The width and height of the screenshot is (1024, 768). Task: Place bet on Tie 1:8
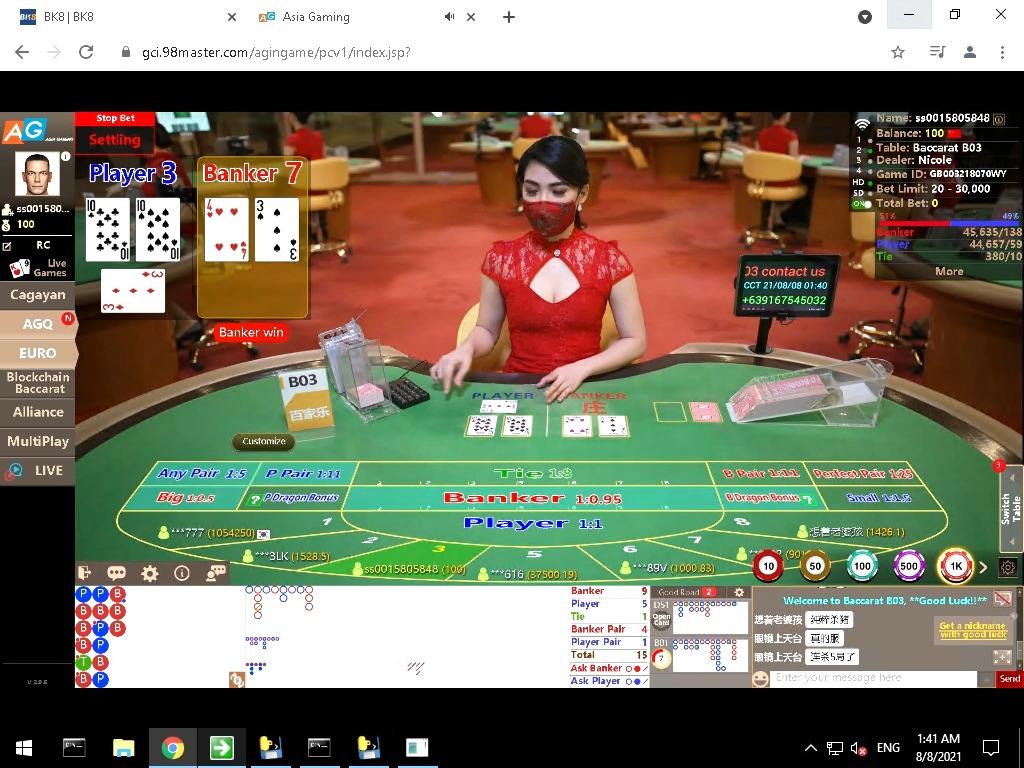[532, 473]
